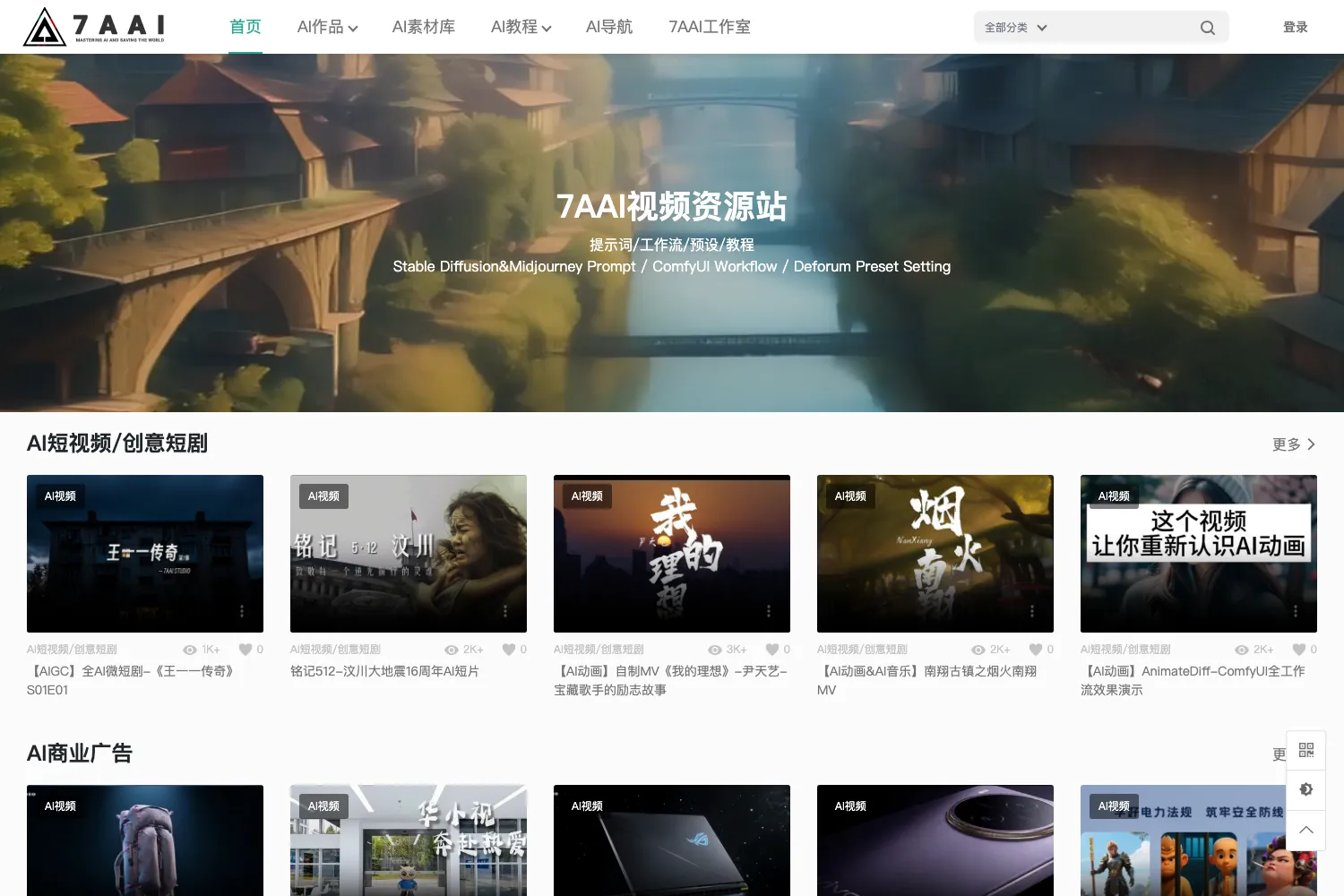The image size is (1344, 896).
Task: Click views eye icon on 烟火南翔 card
Action: coord(978,650)
